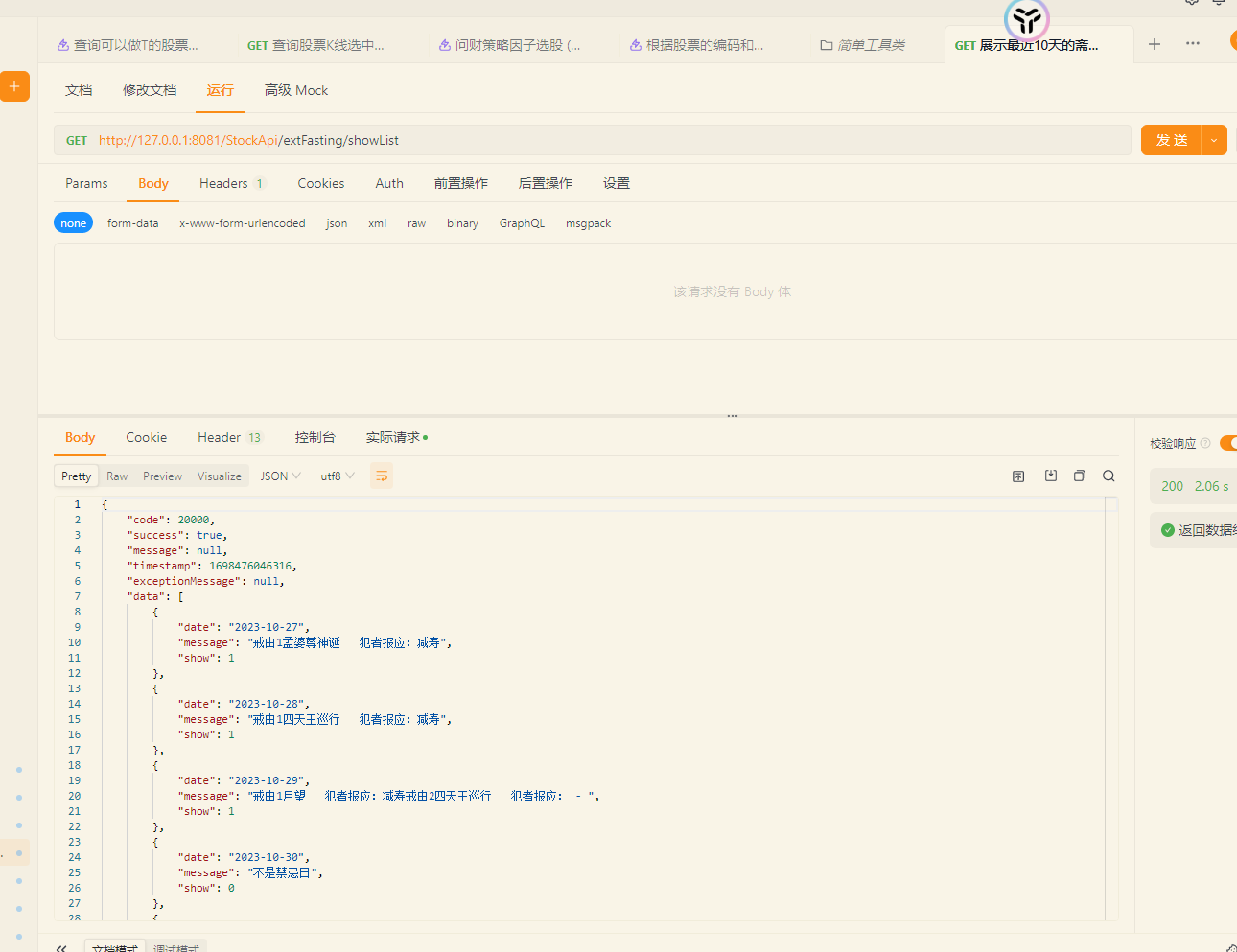Open the Auth request tab
The image size is (1237, 952).
point(389,183)
